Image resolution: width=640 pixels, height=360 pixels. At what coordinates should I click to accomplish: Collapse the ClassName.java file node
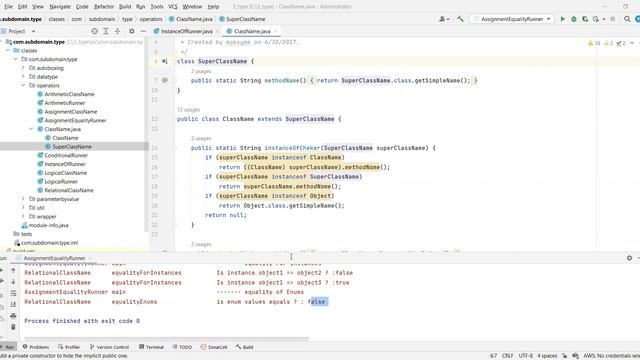pos(31,129)
